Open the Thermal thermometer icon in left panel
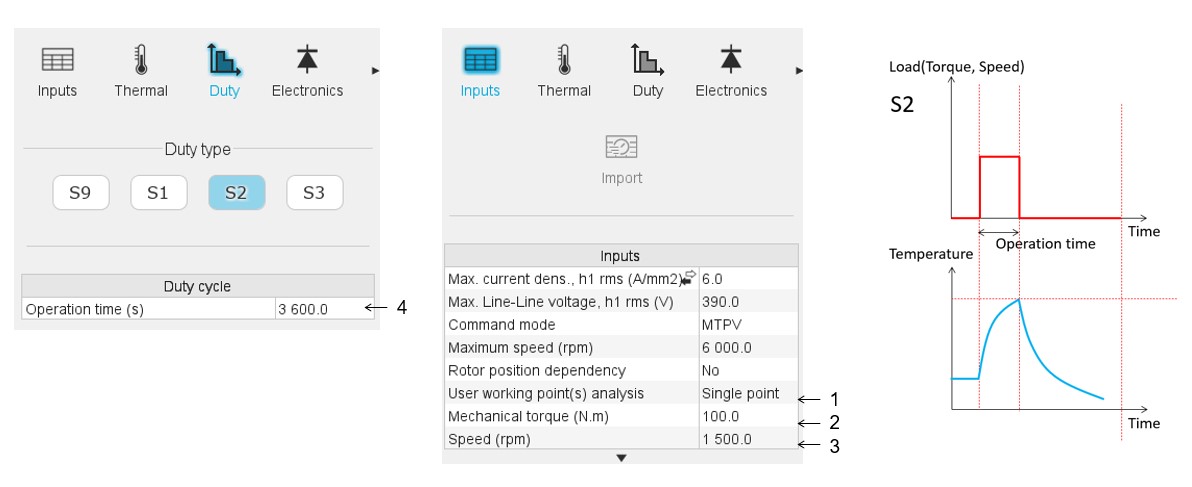 tap(141, 60)
